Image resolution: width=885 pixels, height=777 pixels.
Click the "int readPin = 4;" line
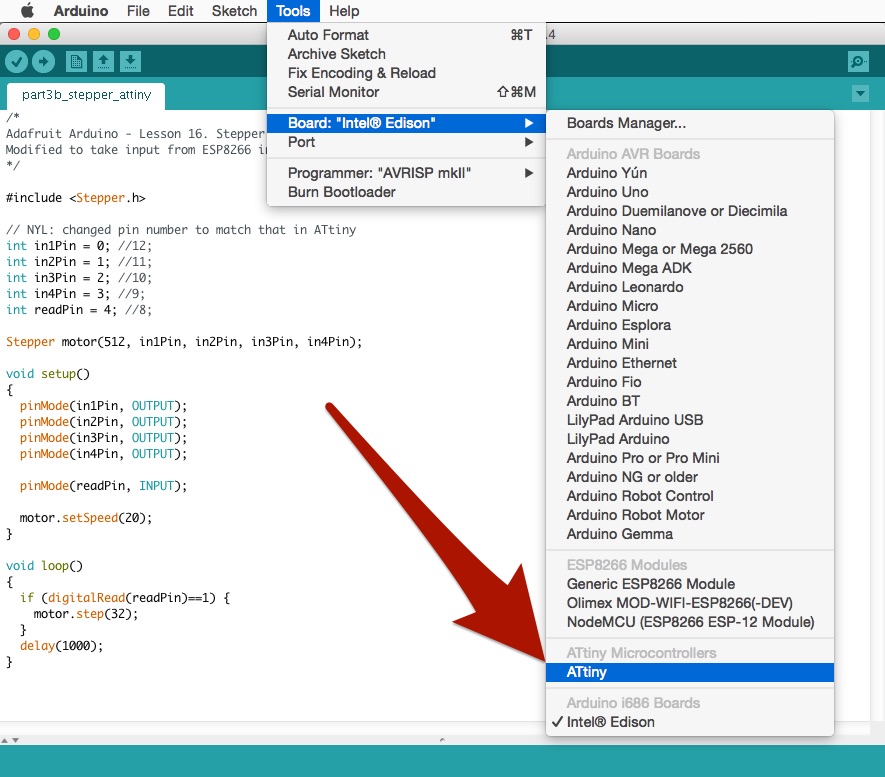[78, 310]
